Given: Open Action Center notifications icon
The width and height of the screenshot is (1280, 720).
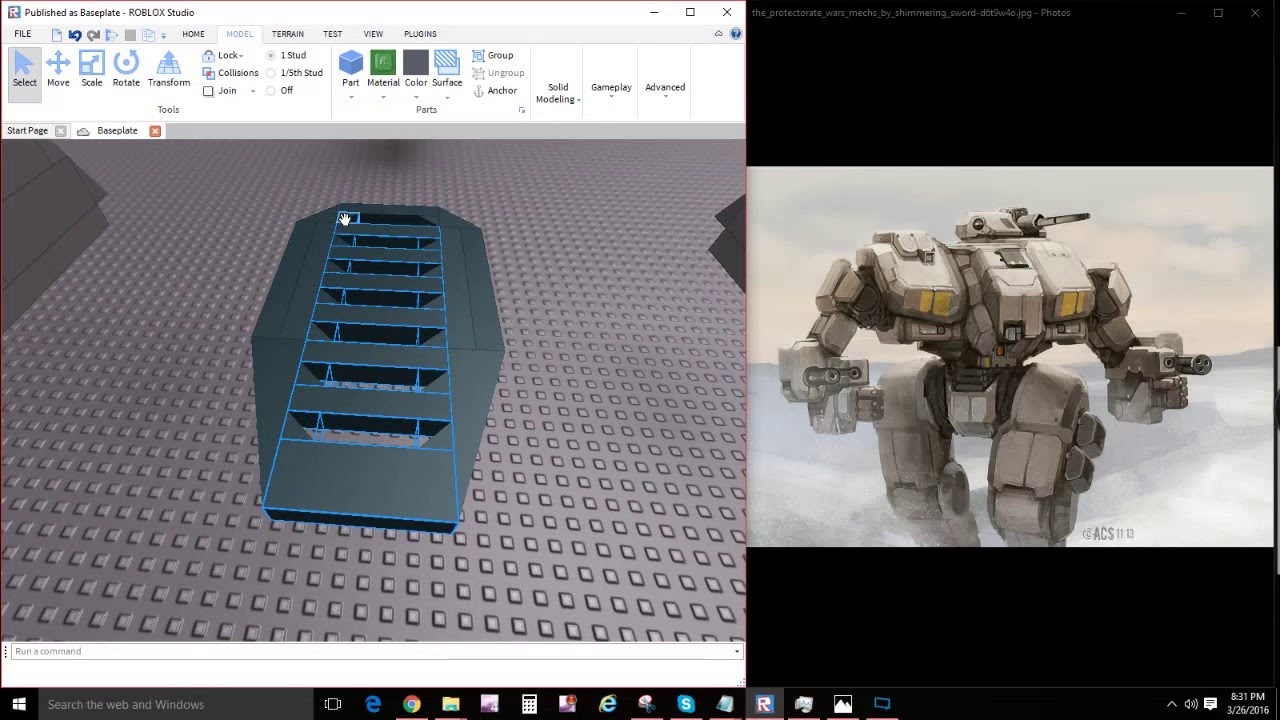Looking at the screenshot, I should click(x=1210, y=704).
